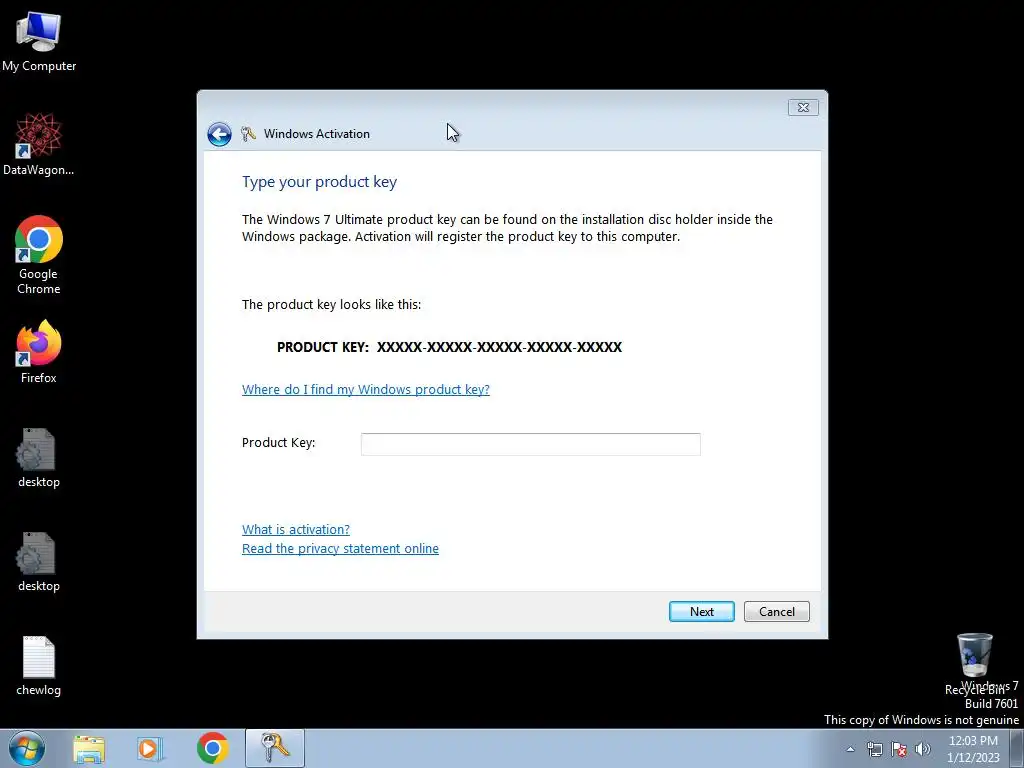
Task: Select the upper desktop config file icon
Action: pyautogui.click(x=39, y=458)
